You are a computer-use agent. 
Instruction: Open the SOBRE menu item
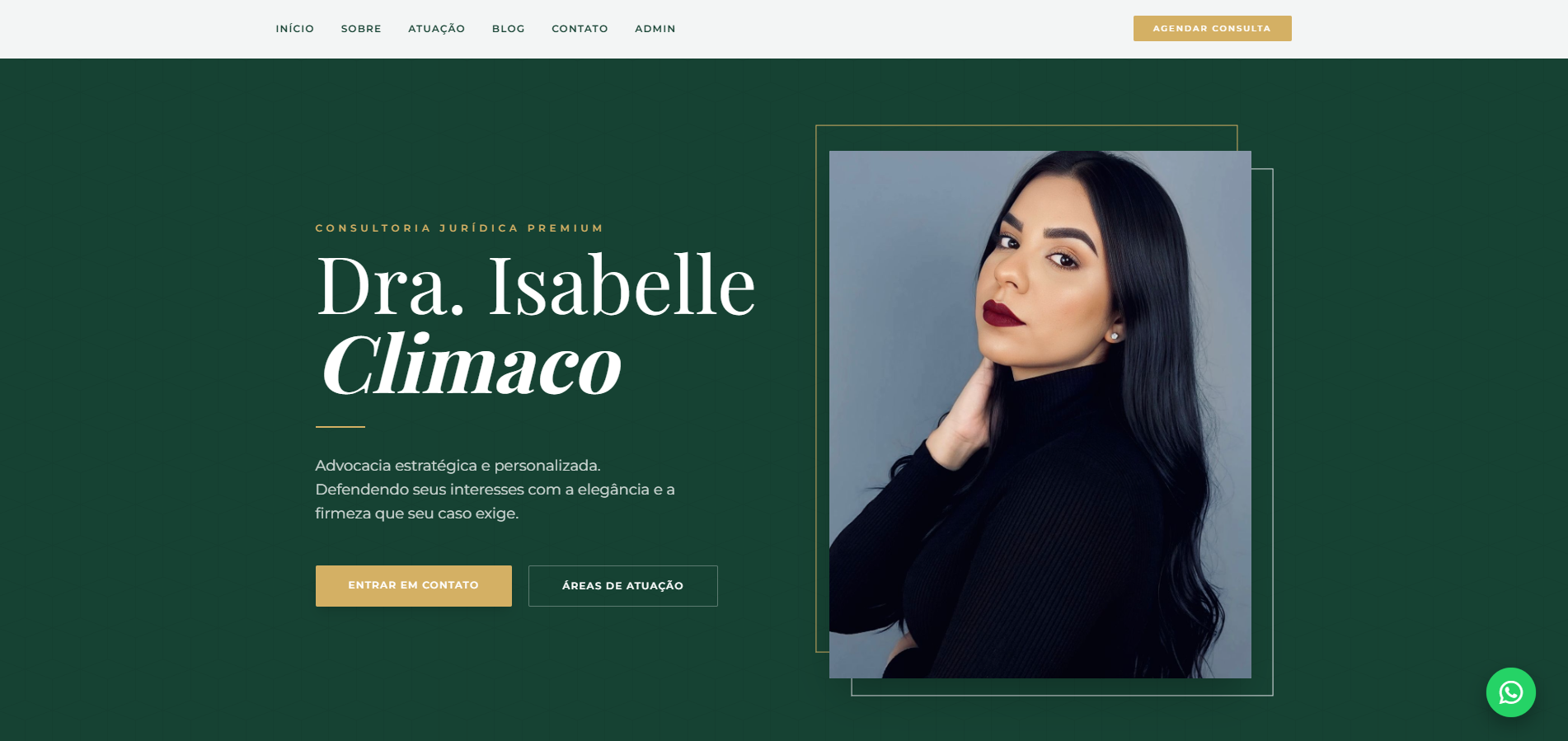coord(361,29)
